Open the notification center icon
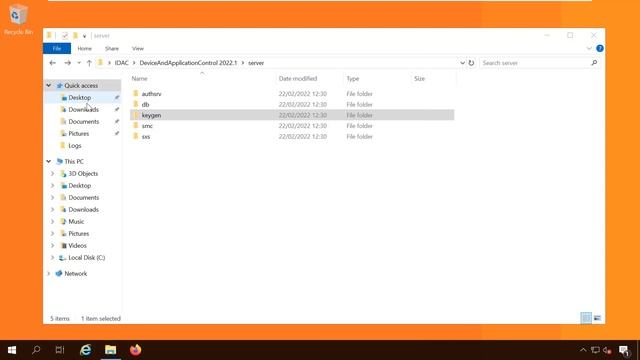The height and width of the screenshot is (360, 640). coord(624,350)
